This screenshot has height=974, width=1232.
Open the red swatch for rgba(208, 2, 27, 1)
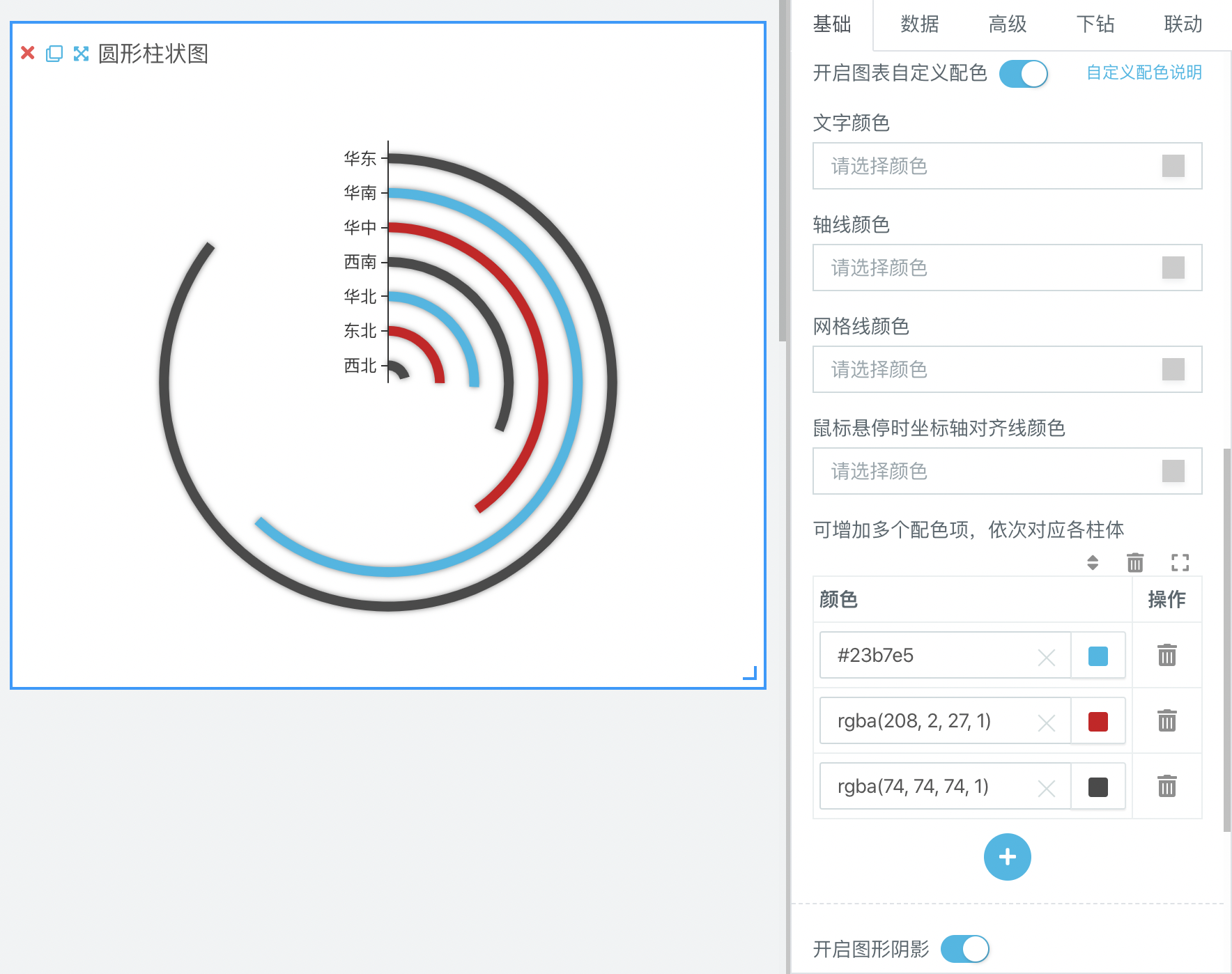[x=1098, y=721]
